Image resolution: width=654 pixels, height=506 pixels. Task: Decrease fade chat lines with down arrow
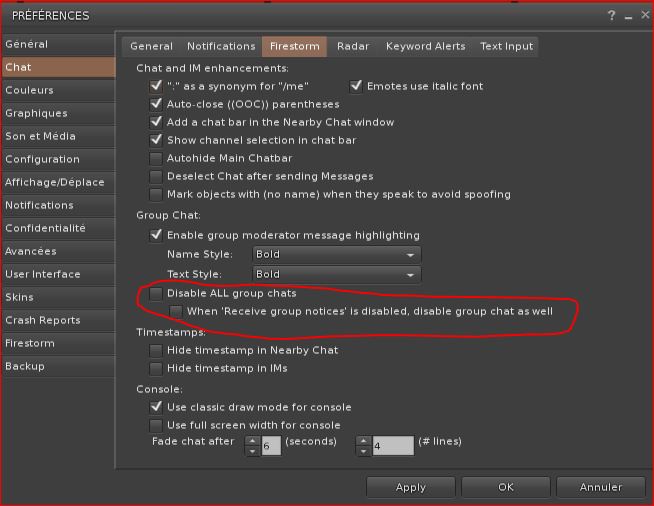point(364,451)
